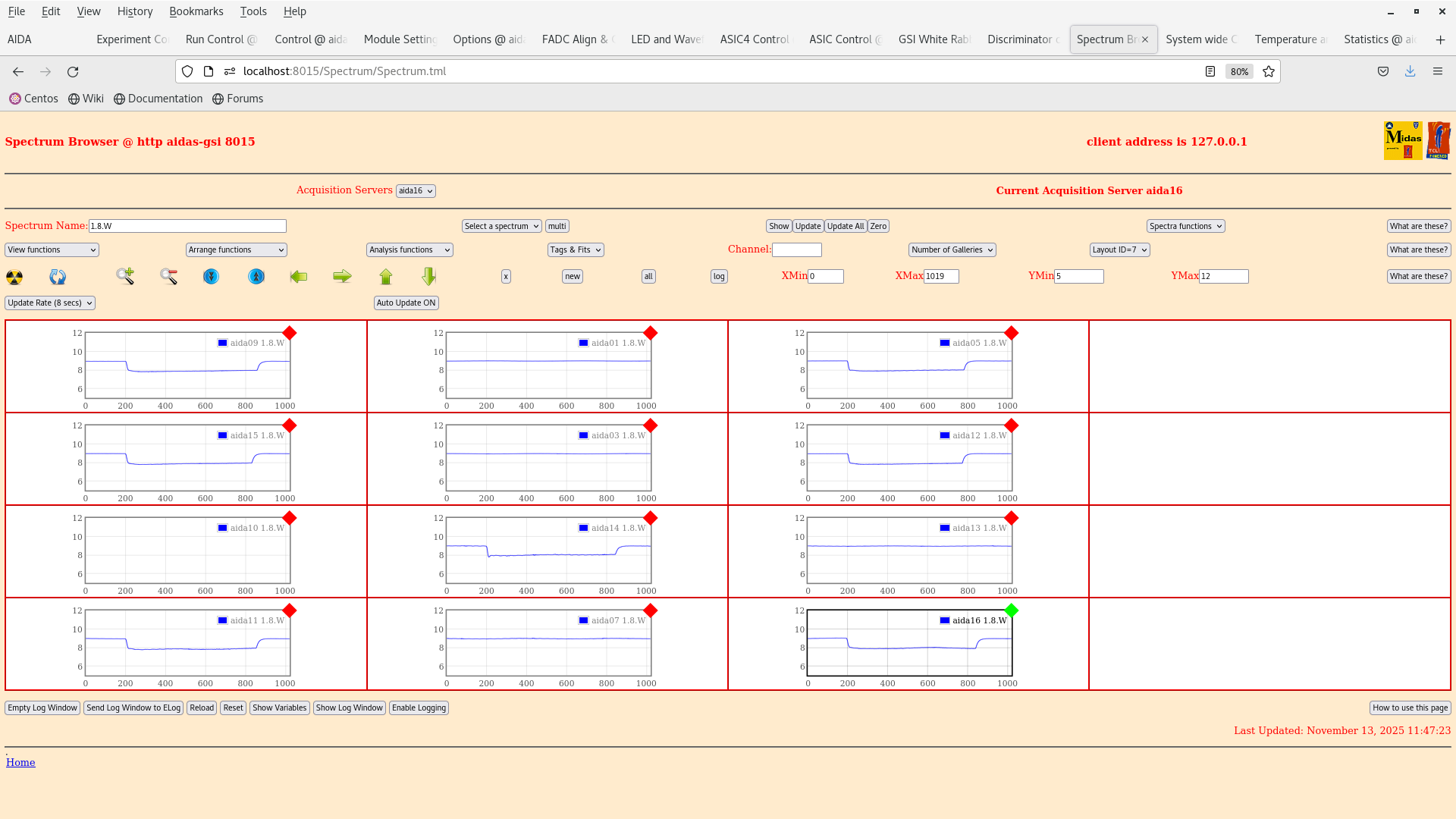Click the green left arrow to go back
Viewport: 1456px width, 819px height.
(299, 277)
